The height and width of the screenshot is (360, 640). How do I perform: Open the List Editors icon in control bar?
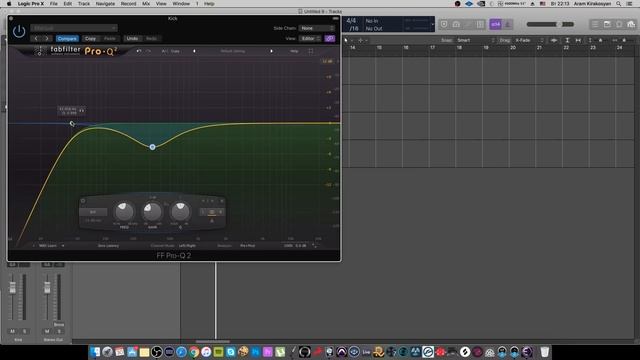click(x=595, y=24)
